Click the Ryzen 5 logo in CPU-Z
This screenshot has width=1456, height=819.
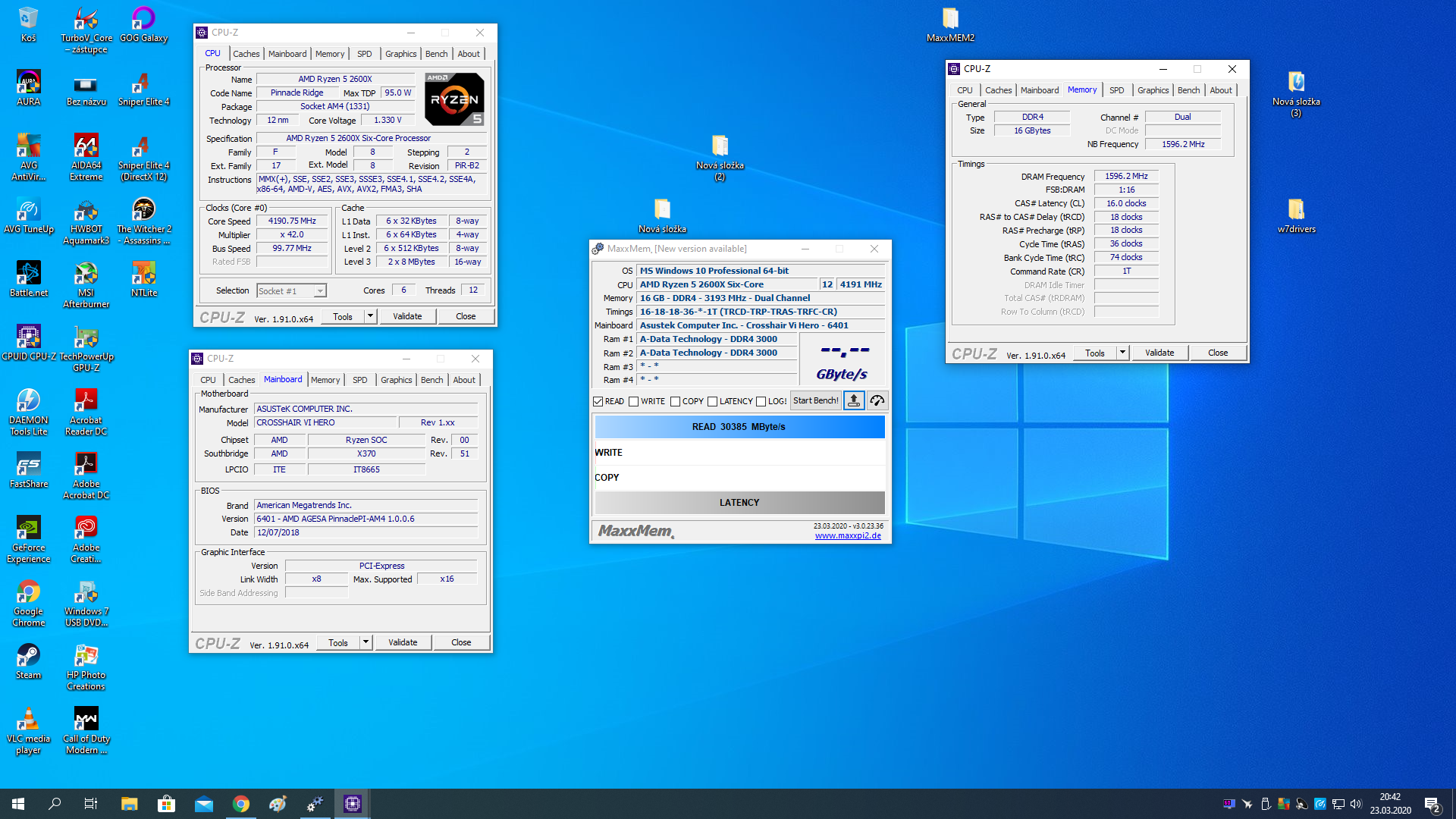point(453,99)
